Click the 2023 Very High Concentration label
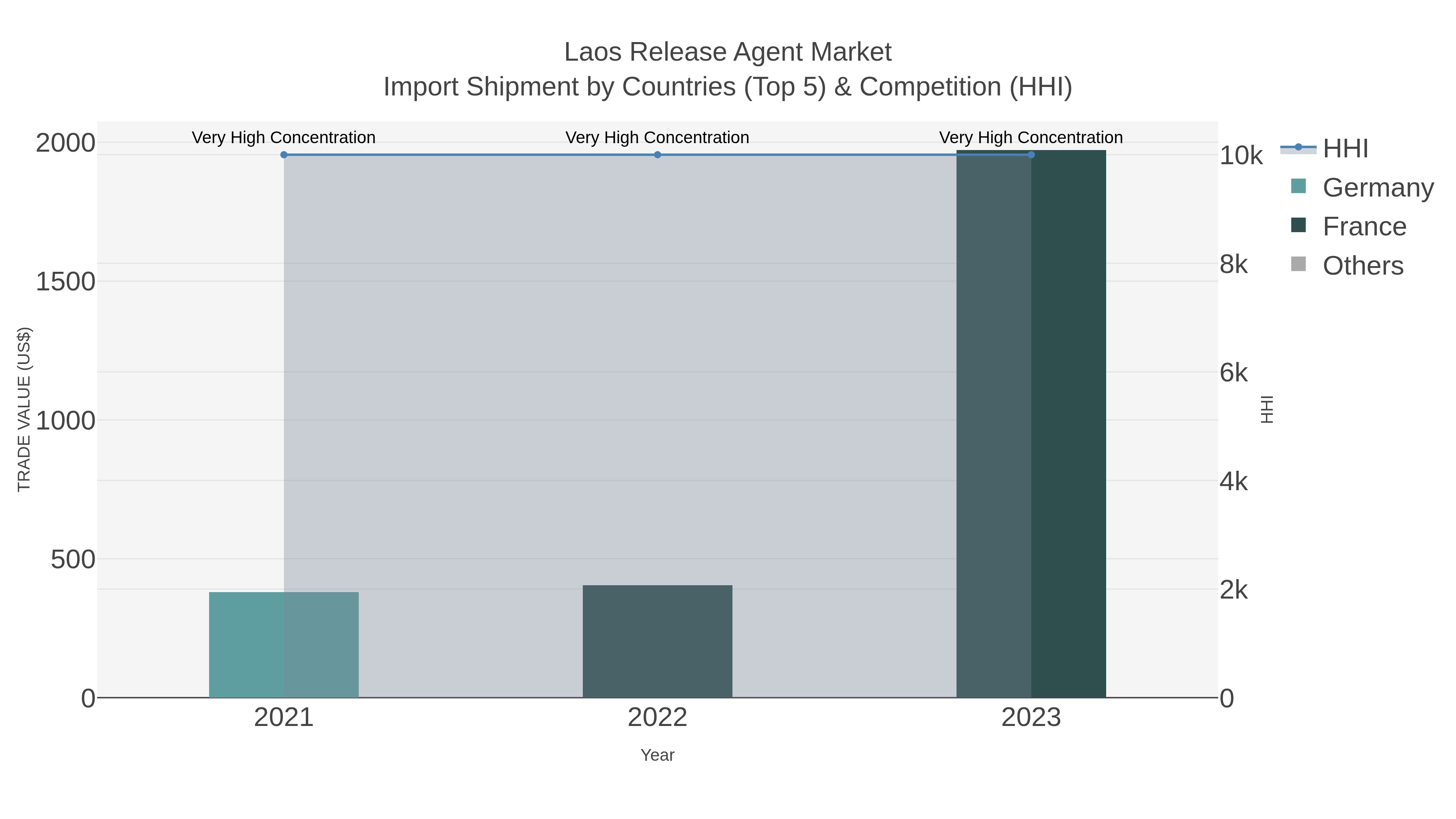 pos(1031,138)
